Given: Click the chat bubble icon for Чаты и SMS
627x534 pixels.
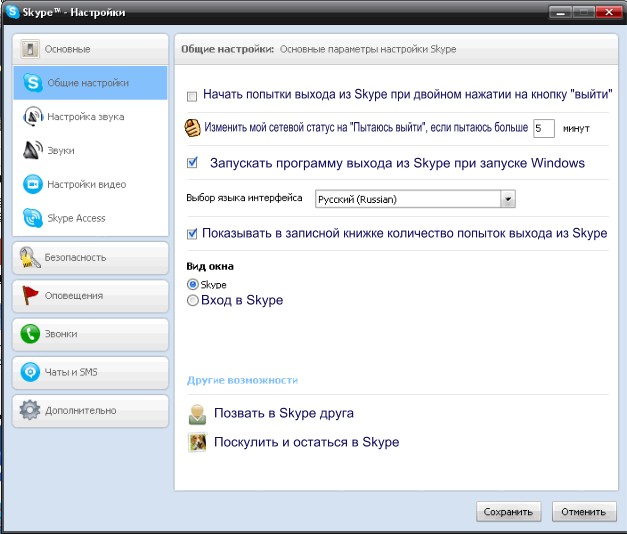Looking at the screenshot, I should (30, 372).
